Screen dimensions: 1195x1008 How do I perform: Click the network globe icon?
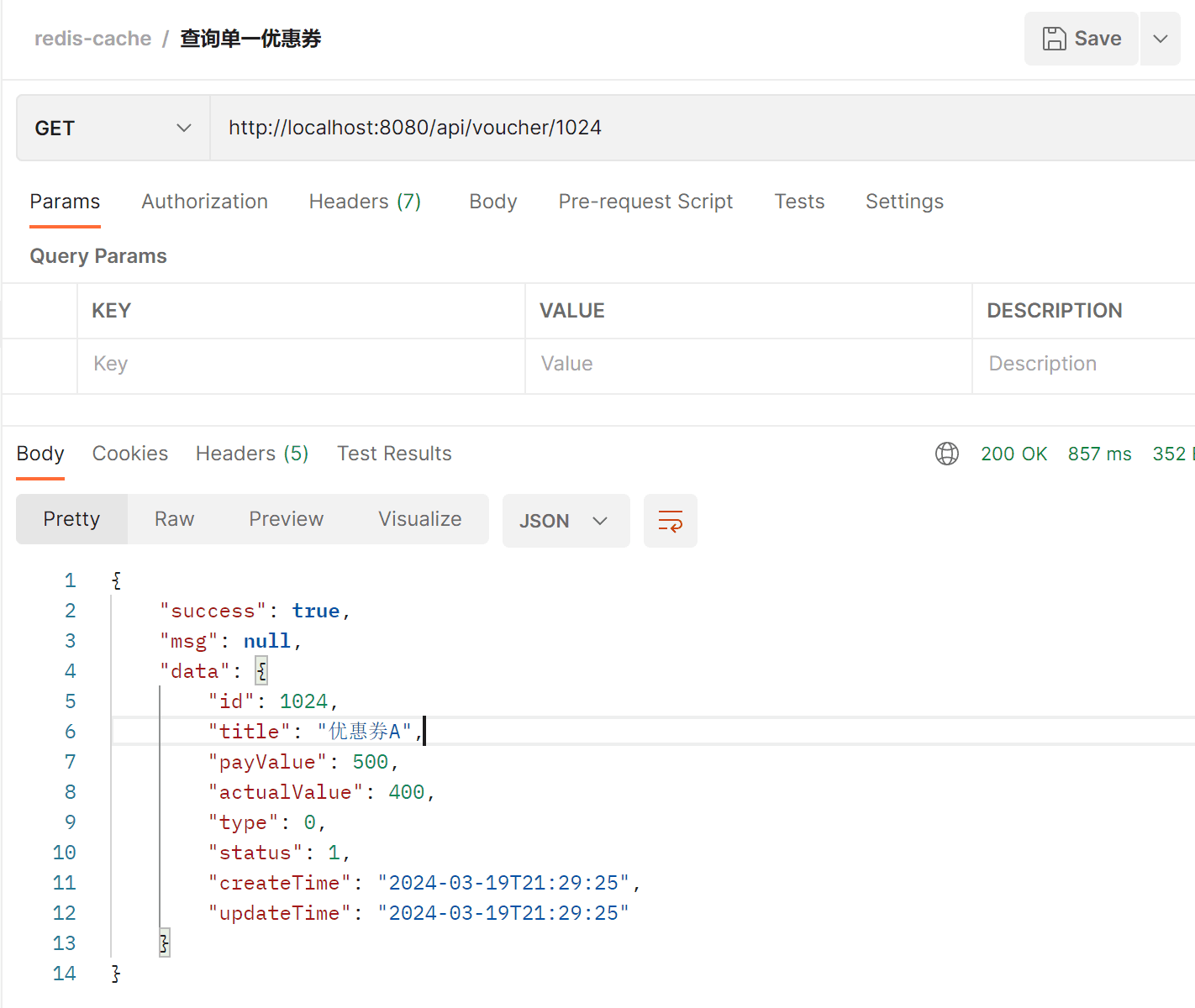tap(947, 454)
